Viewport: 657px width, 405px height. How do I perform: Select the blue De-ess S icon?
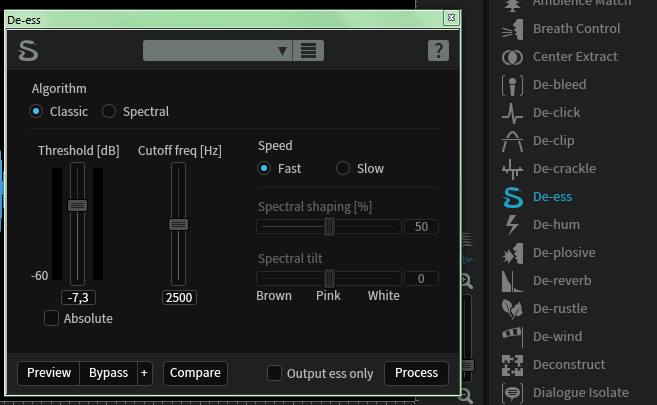[513, 197]
